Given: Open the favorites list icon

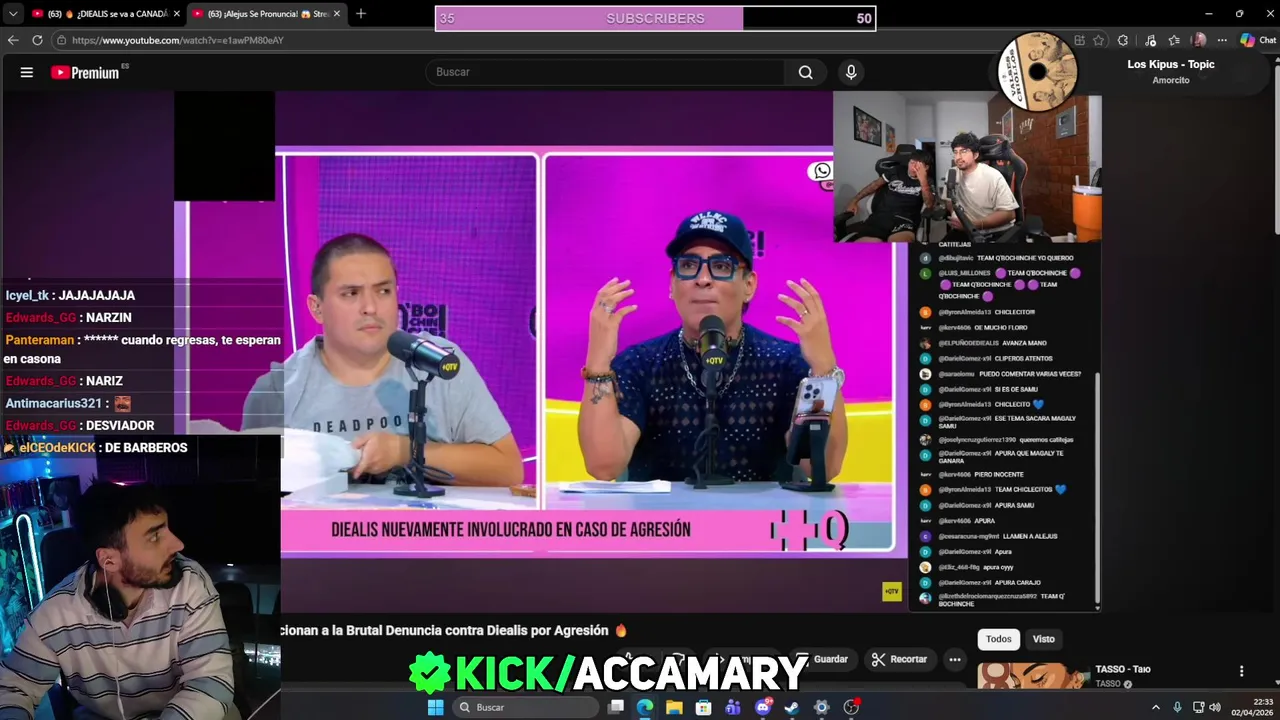Looking at the screenshot, I should (1175, 40).
